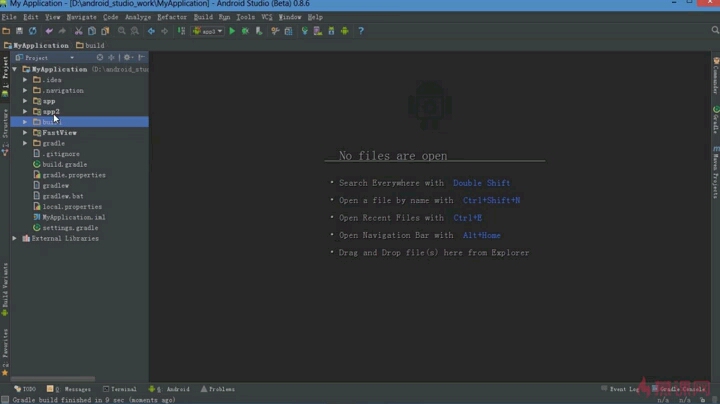
Task: Click the Cut scissors icon
Action: [x=79, y=31]
